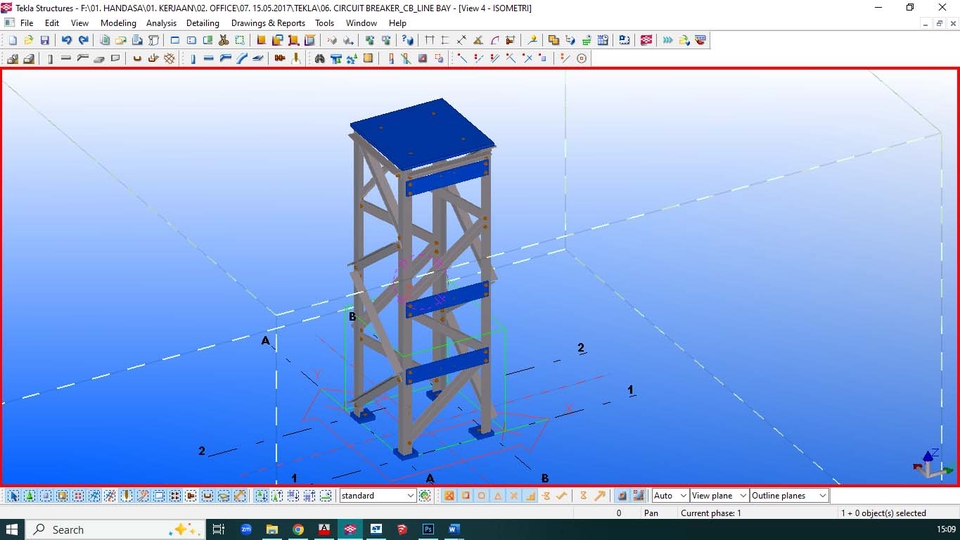This screenshot has width=960, height=540.
Task: Toggle snap to points and grid intersections
Action: click(449, 496)
